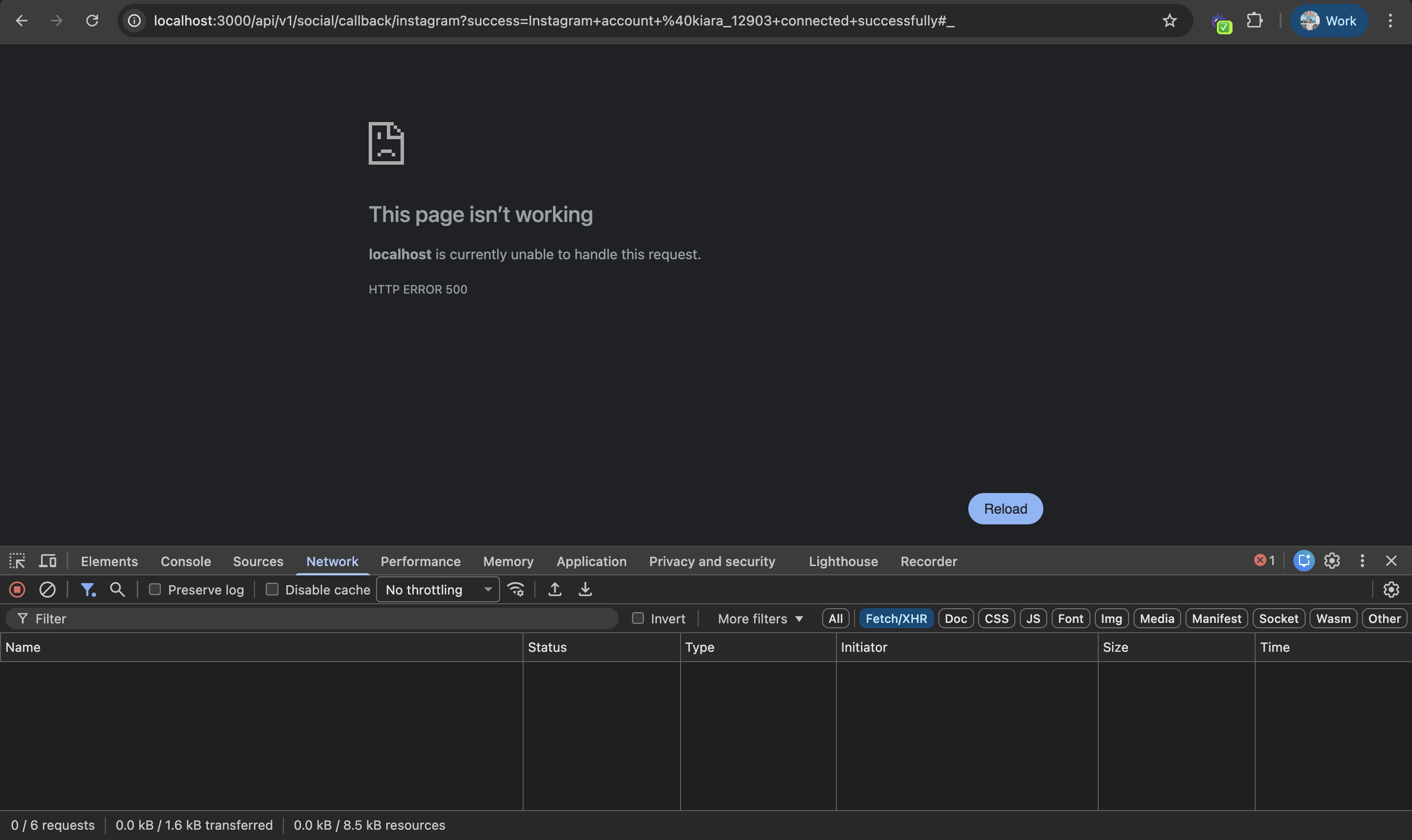The height and width of the screenshot is (840, 1412).
Task: Select the Doc request type filter
Action: [955, 618]
